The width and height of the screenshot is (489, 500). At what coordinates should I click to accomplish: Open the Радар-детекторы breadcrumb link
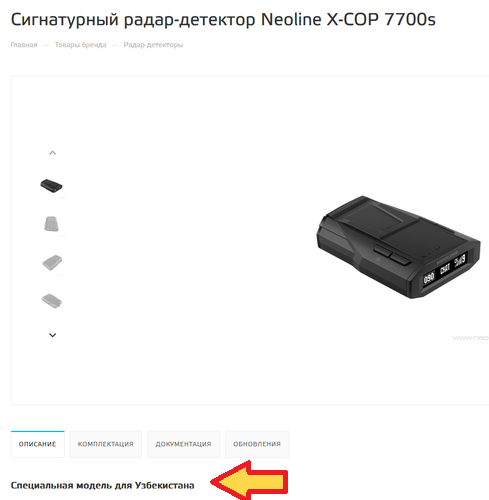point(153,45)
